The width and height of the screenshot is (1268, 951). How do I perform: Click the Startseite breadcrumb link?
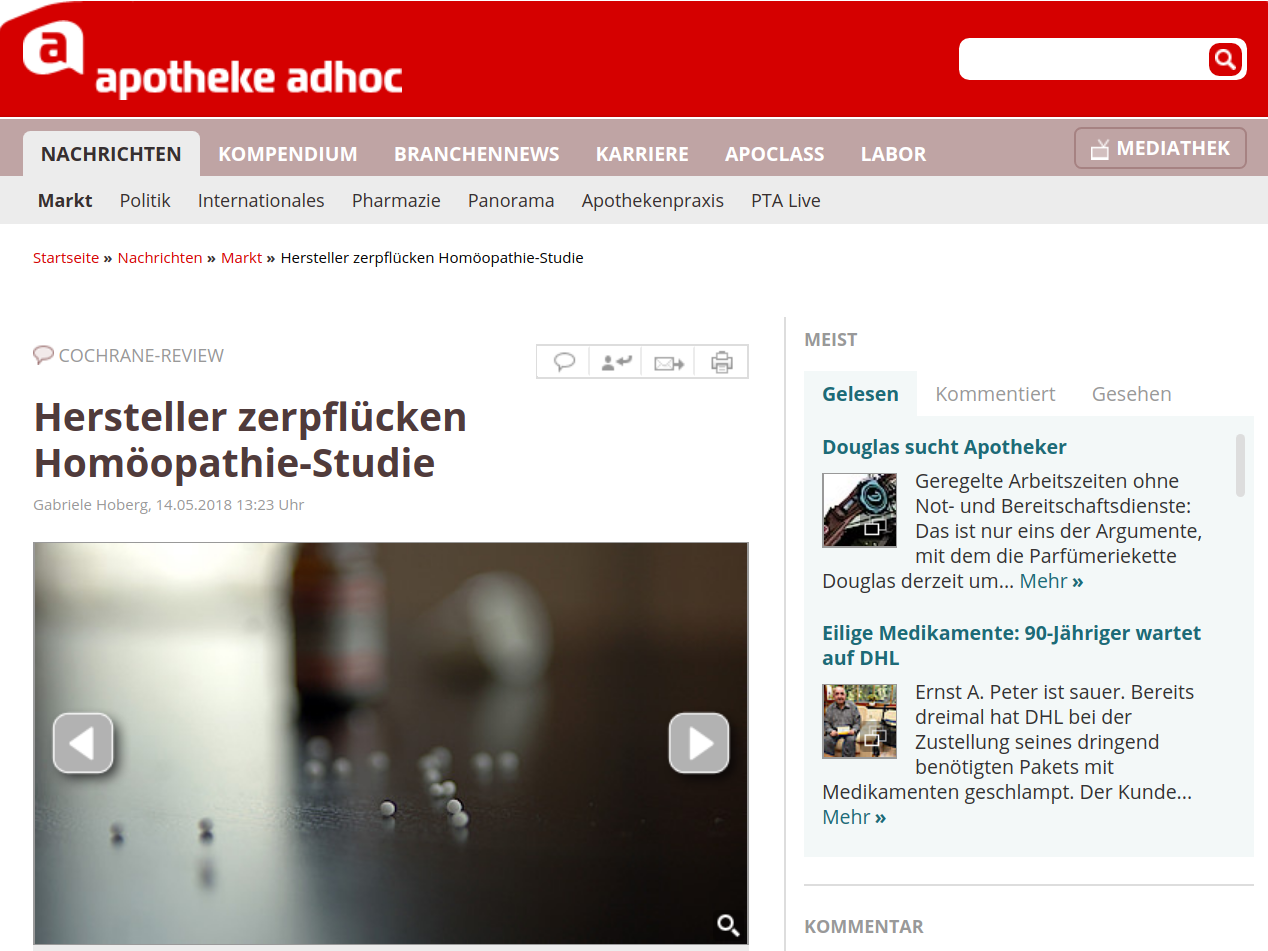pyautogui.click(x=66, y=258)
